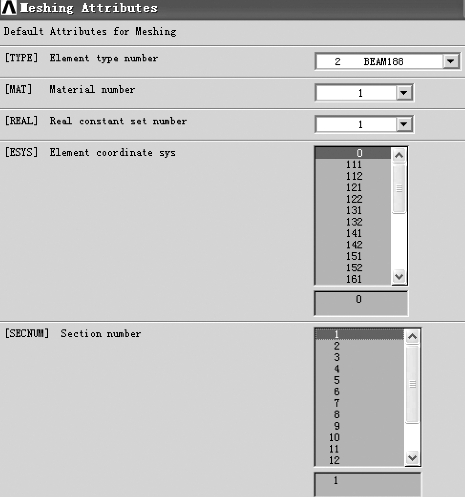Open the Element type number dropdown arrow

point(451,61)
